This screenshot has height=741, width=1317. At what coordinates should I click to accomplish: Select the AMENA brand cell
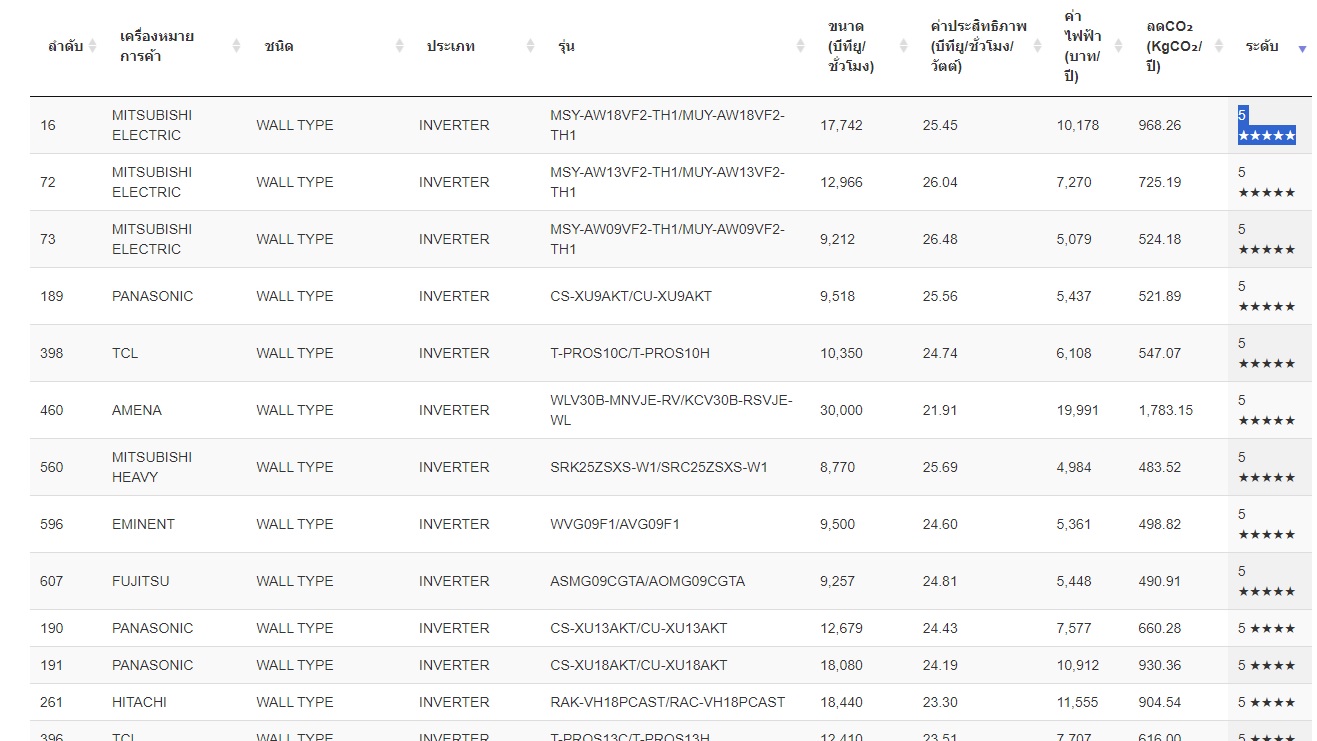point(137,410)
